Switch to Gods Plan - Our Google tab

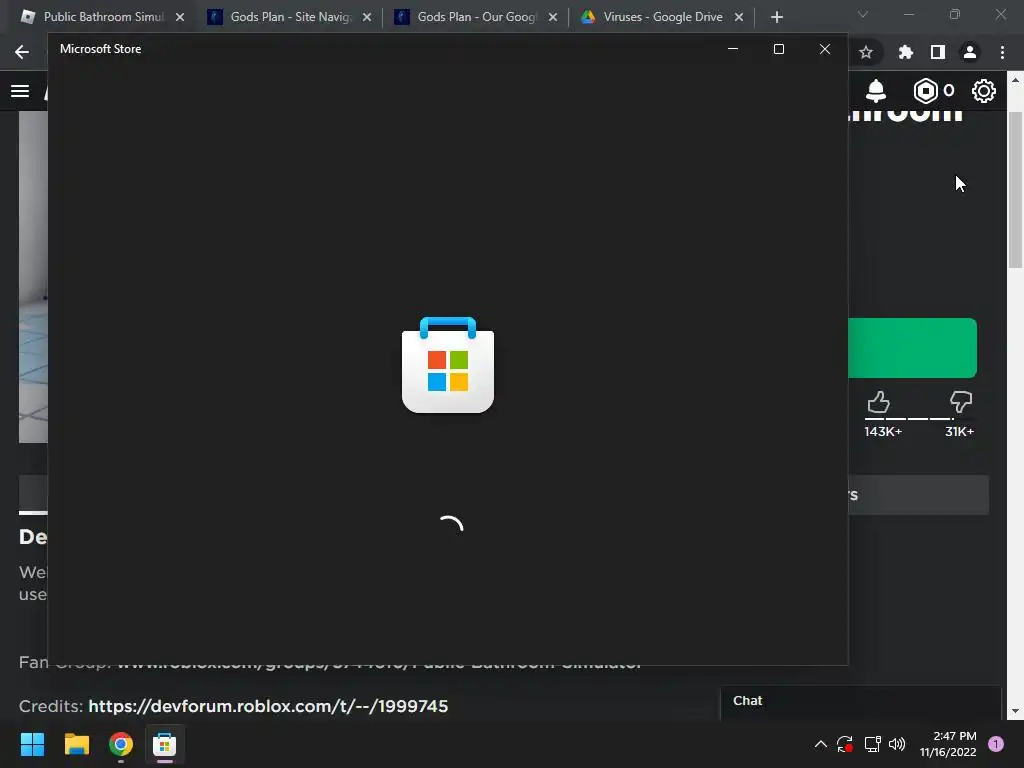point(476,17)
